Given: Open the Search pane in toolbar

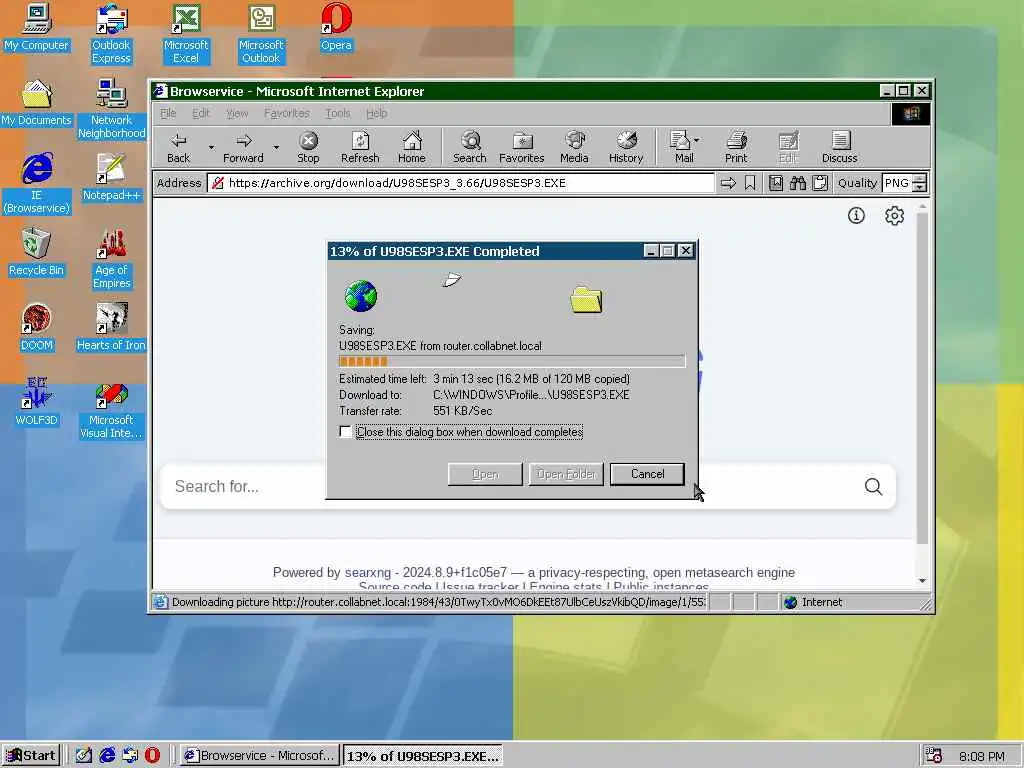Looking at the screenshot, I should tap(470, 148).
